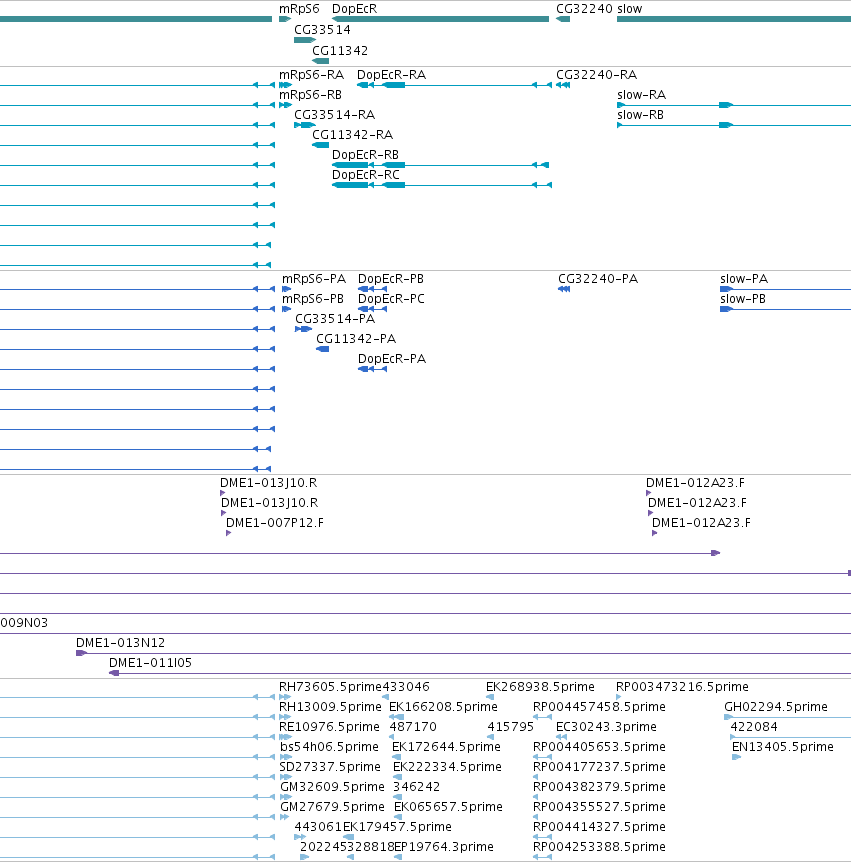Screen dimensions: 851x862
Task: Select the CG32240-RA transcript label
Action: 596,75
